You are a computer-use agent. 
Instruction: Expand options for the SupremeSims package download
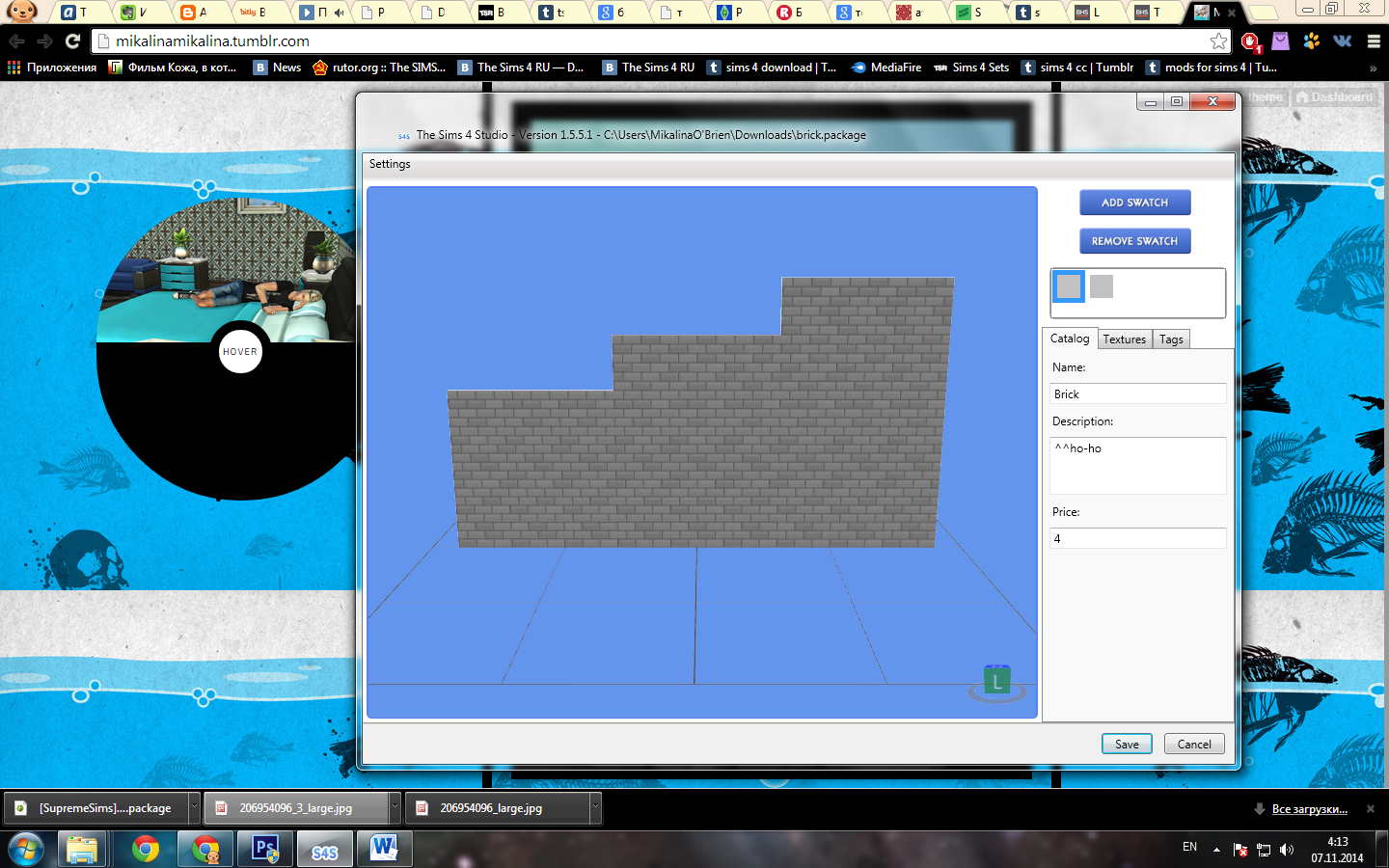tap(194, 807)
